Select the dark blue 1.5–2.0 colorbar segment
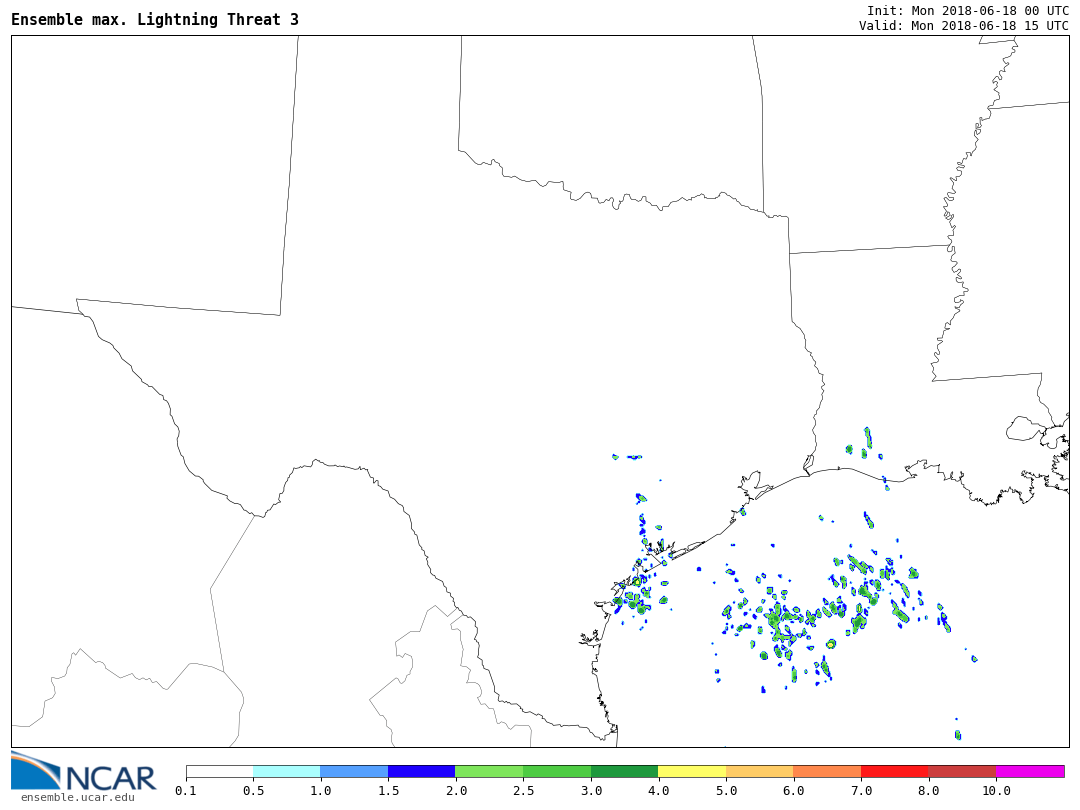Screen dimensions: 1080x810 [x=422, y=771]
